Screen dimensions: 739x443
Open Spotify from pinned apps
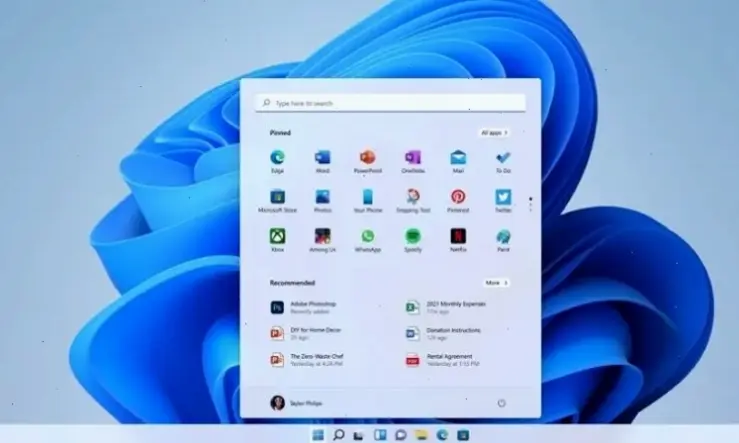[x=413, y=240]
